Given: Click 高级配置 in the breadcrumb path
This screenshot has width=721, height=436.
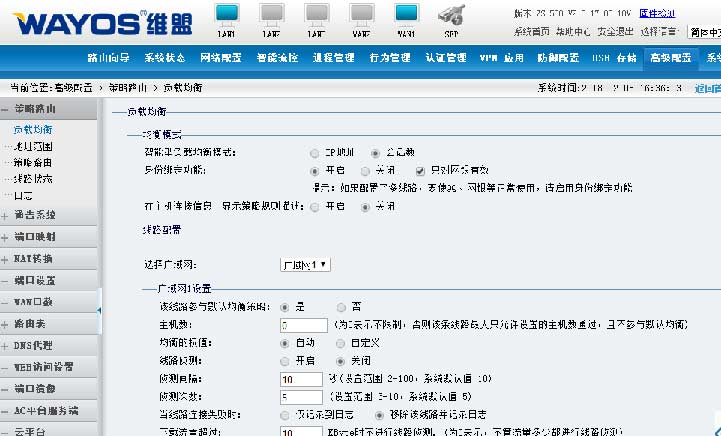Looking at the screenshot, I should 73,87.
